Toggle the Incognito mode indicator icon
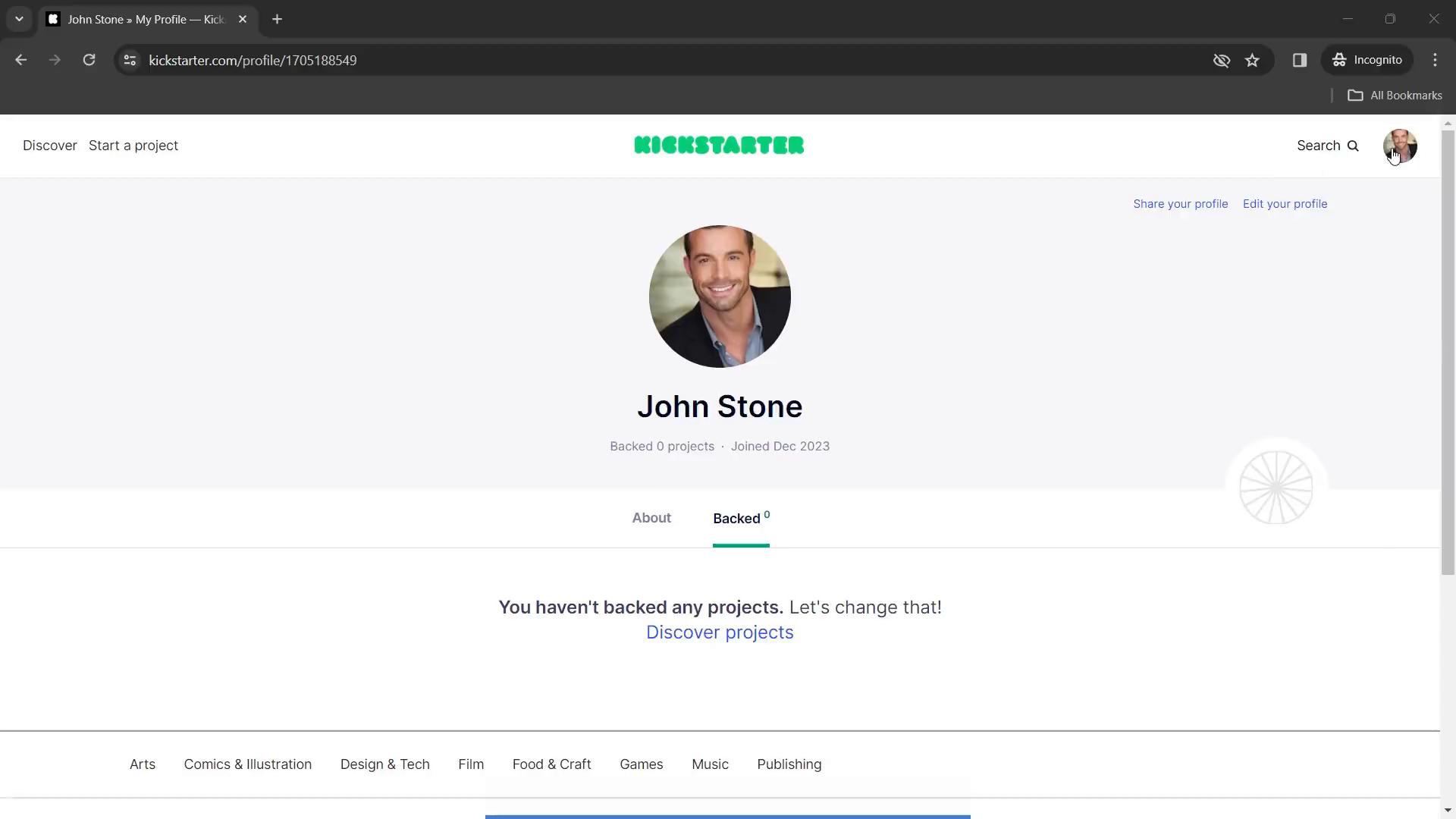The height and width of the screenshot is (819, 1456). (x=1340, y=60)
